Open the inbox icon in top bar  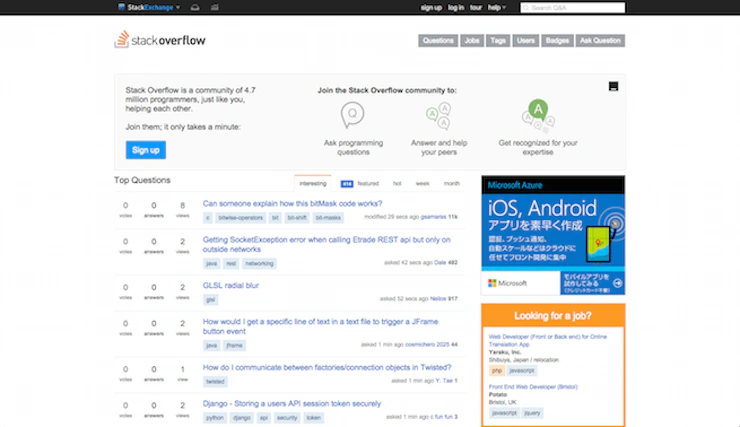coord(194,7)
